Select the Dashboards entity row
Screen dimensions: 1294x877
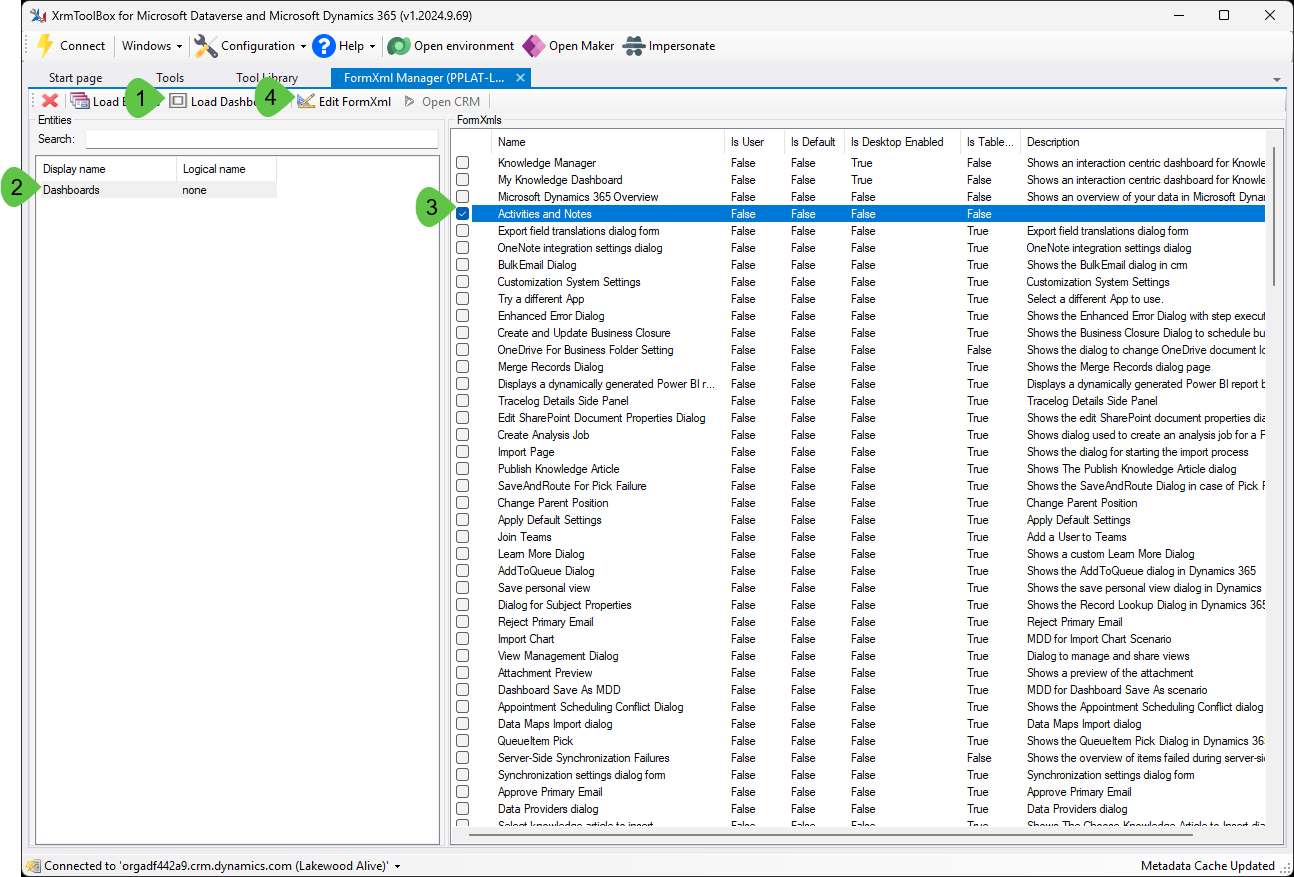[157, 190]
